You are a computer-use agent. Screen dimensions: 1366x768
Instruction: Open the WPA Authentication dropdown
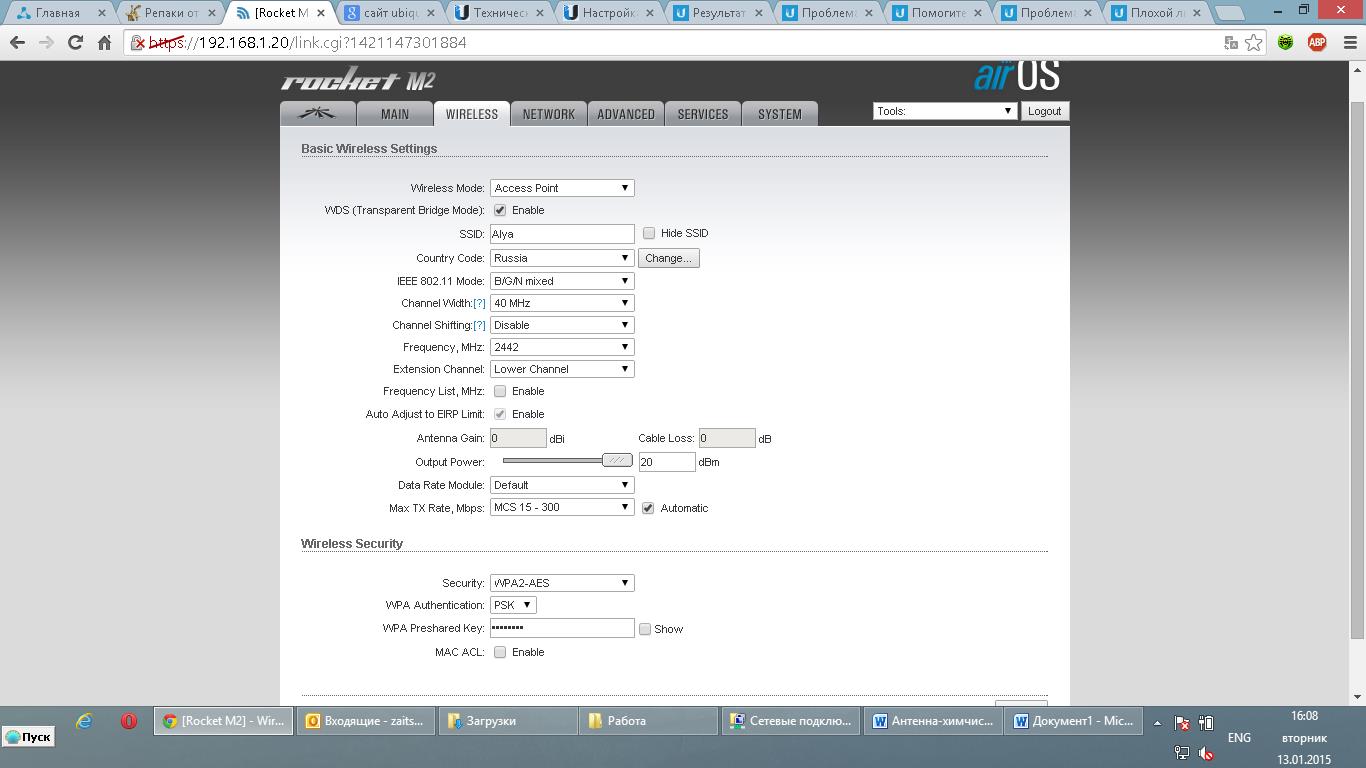(513, 605)
